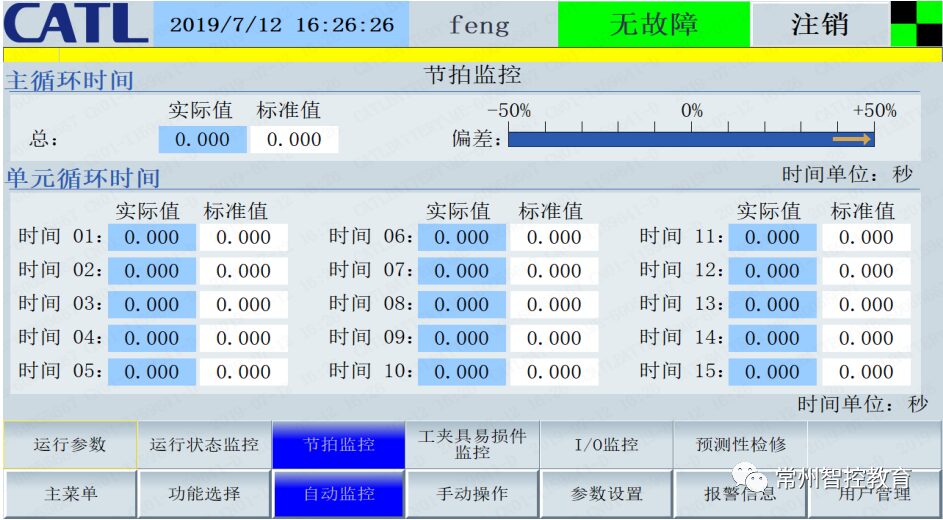943x520 pixels.
Task: Click 时间 06 actual value field
Action: [x=462, y=237]
